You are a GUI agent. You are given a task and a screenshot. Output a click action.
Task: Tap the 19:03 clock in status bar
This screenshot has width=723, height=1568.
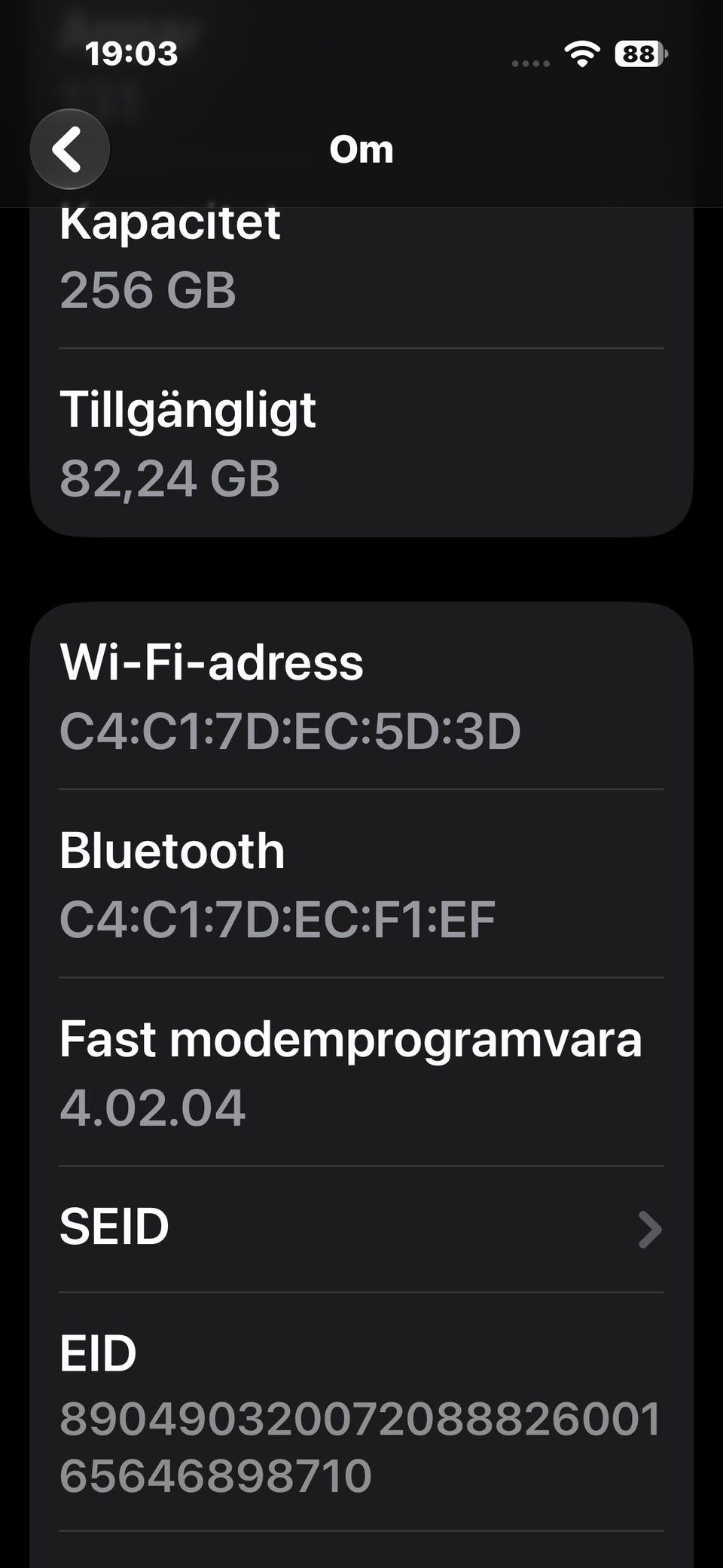point(131,54)
